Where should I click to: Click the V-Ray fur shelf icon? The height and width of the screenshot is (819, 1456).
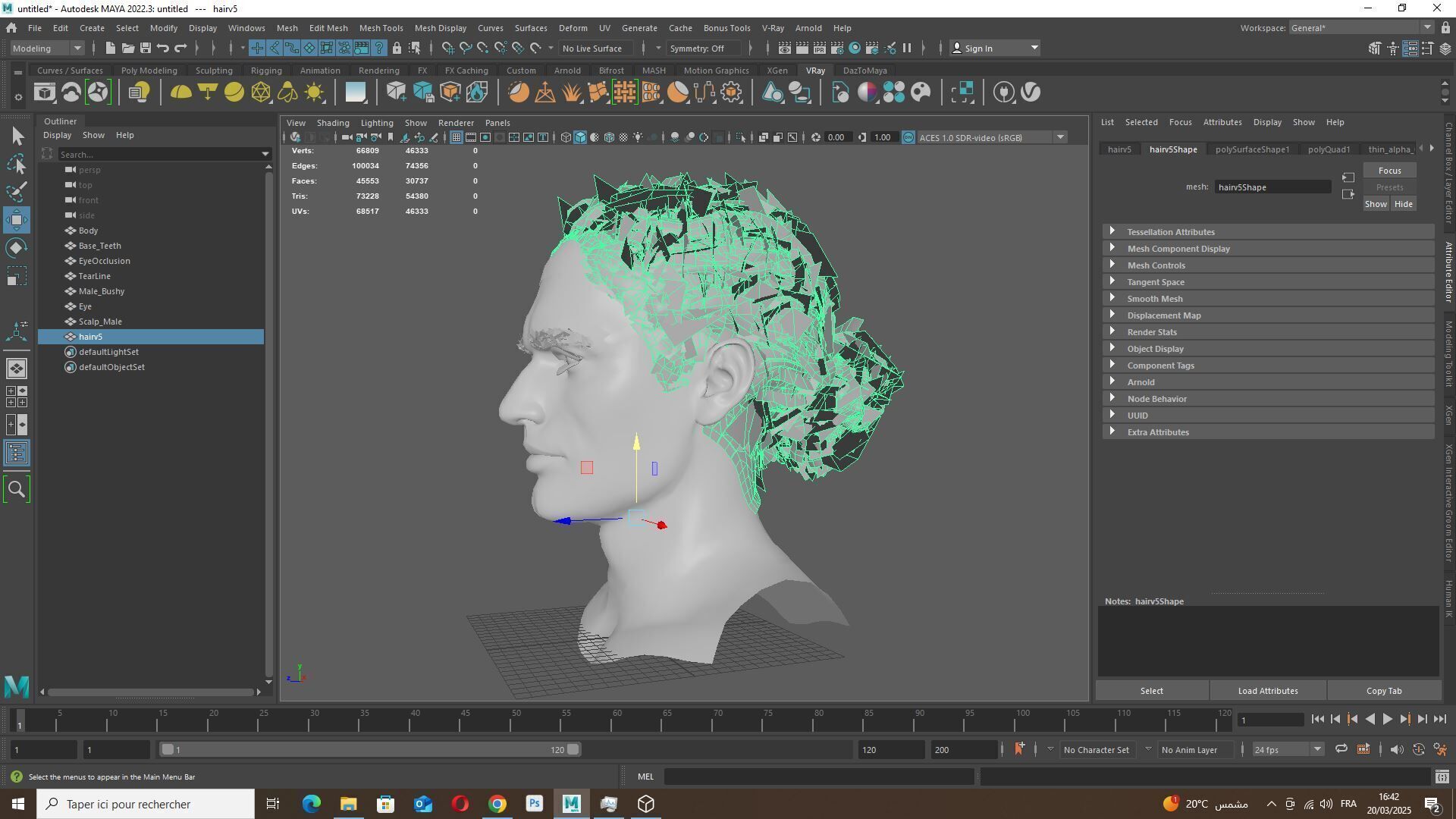(x=572, y=93)
